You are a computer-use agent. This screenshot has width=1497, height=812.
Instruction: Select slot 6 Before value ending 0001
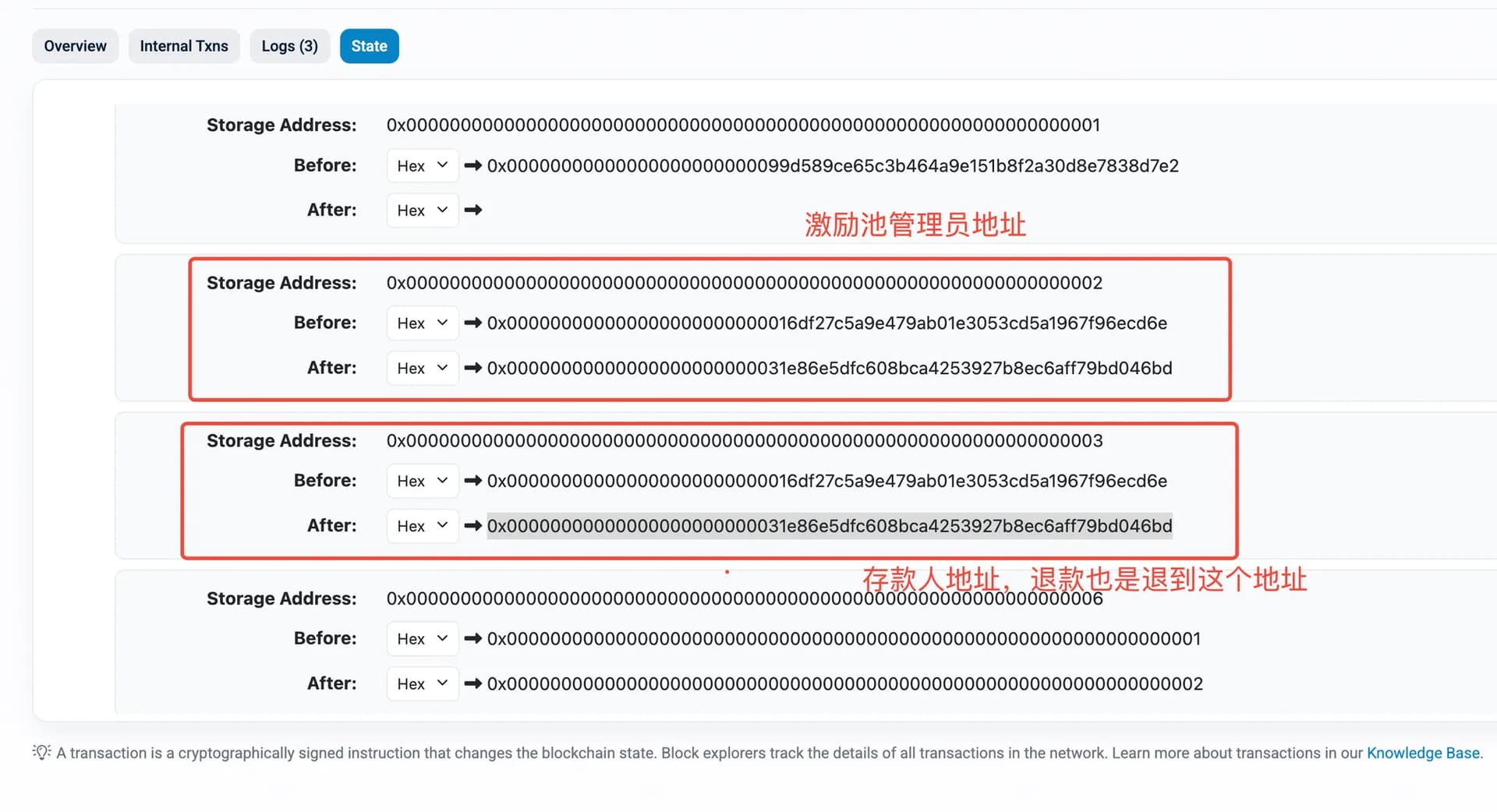click(844, 639)
